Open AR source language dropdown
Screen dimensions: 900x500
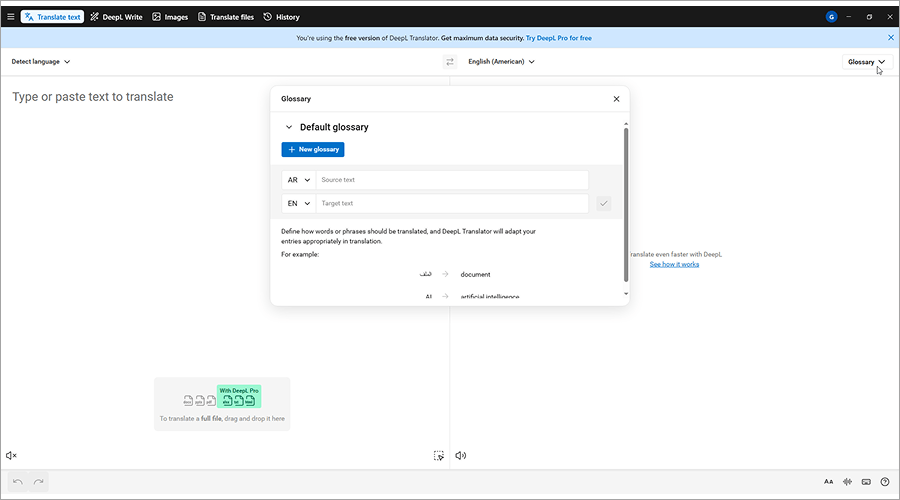(x=298, y=180)
